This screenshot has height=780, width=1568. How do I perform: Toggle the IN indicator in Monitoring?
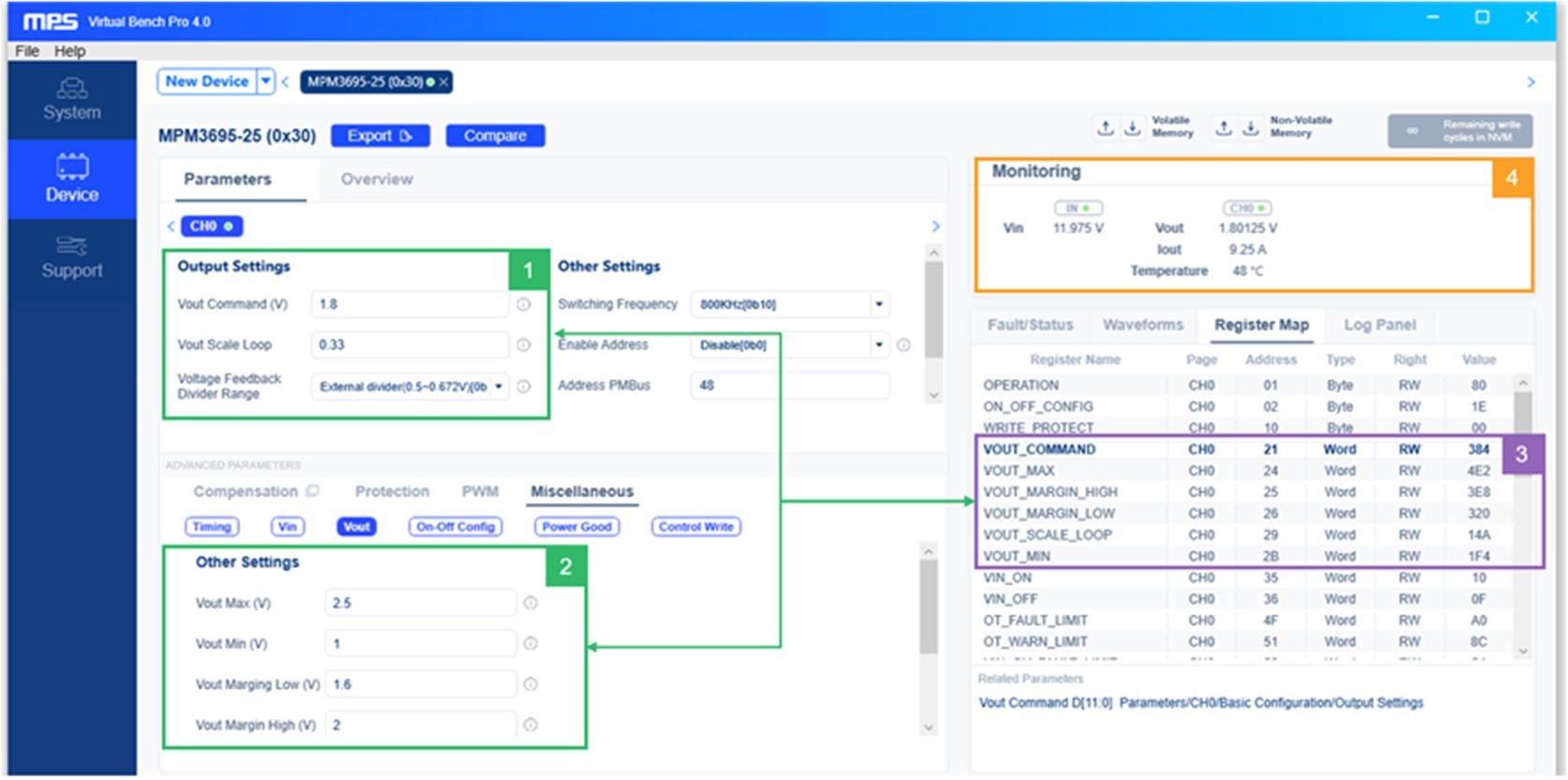[1077, 208]
